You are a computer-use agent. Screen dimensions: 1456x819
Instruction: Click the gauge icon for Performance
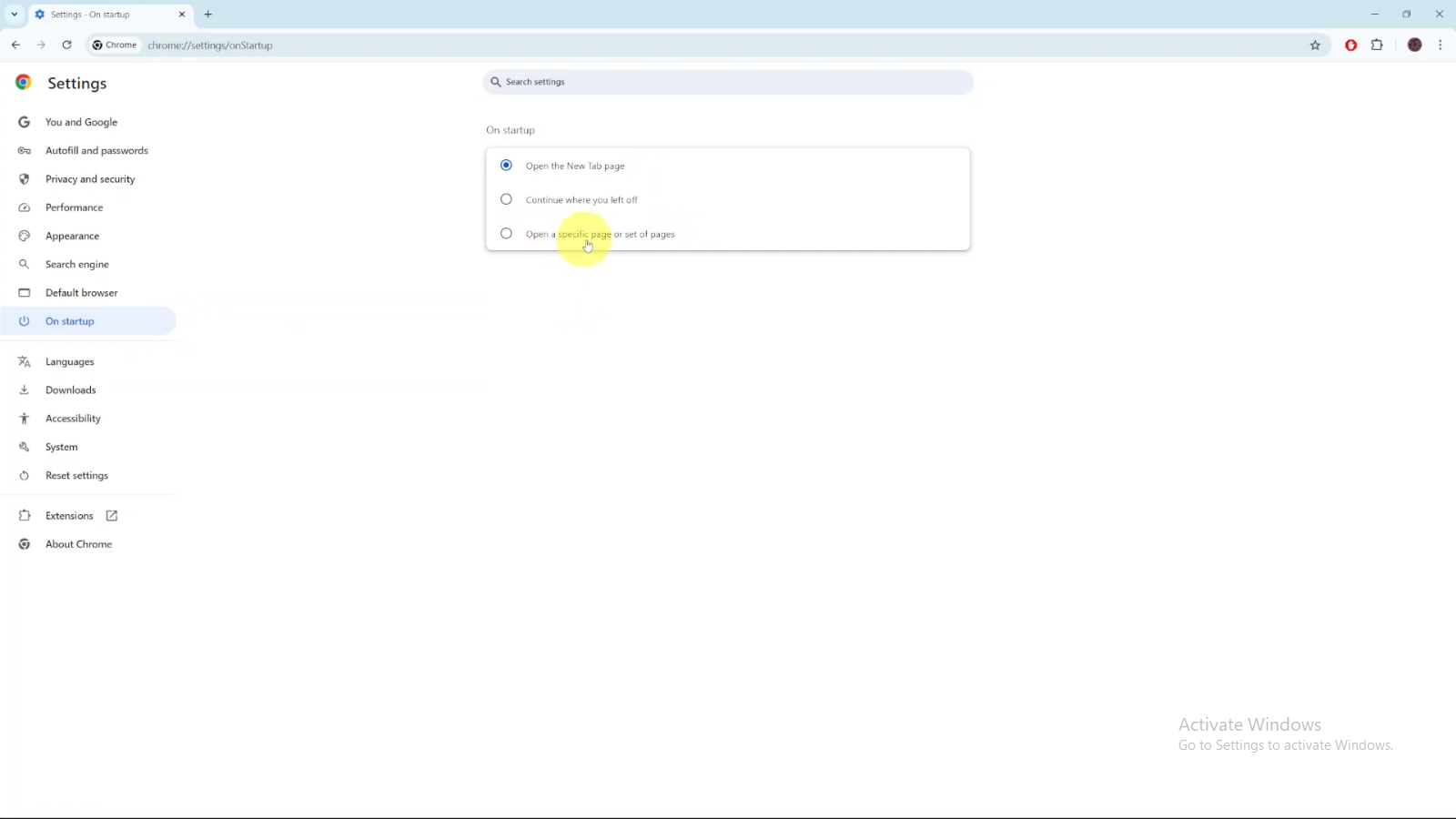(25, 207)
